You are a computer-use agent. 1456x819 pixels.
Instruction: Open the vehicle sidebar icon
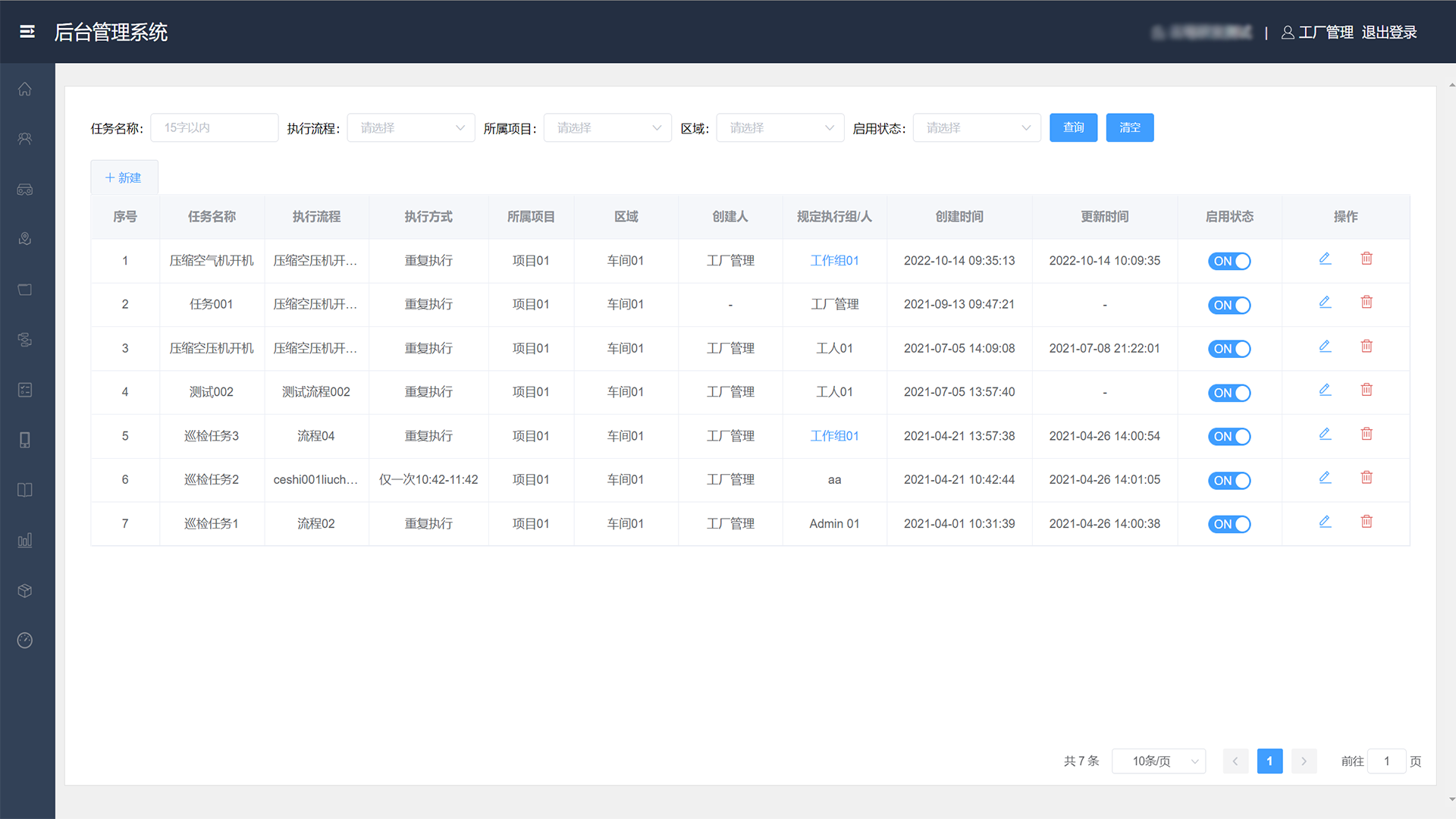coord(25,190)
